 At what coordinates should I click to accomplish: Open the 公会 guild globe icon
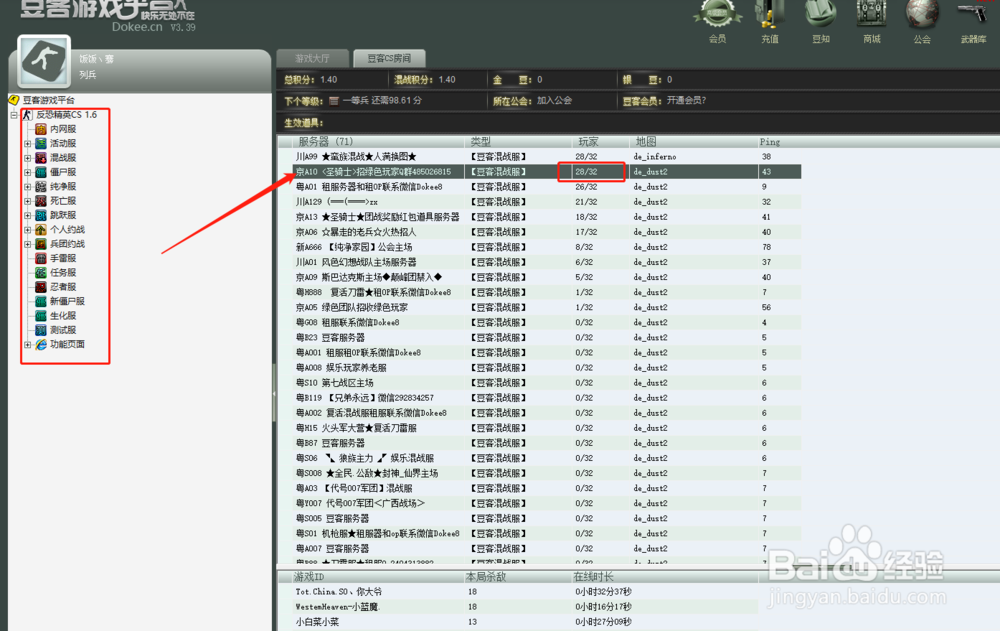coord(922,14)
